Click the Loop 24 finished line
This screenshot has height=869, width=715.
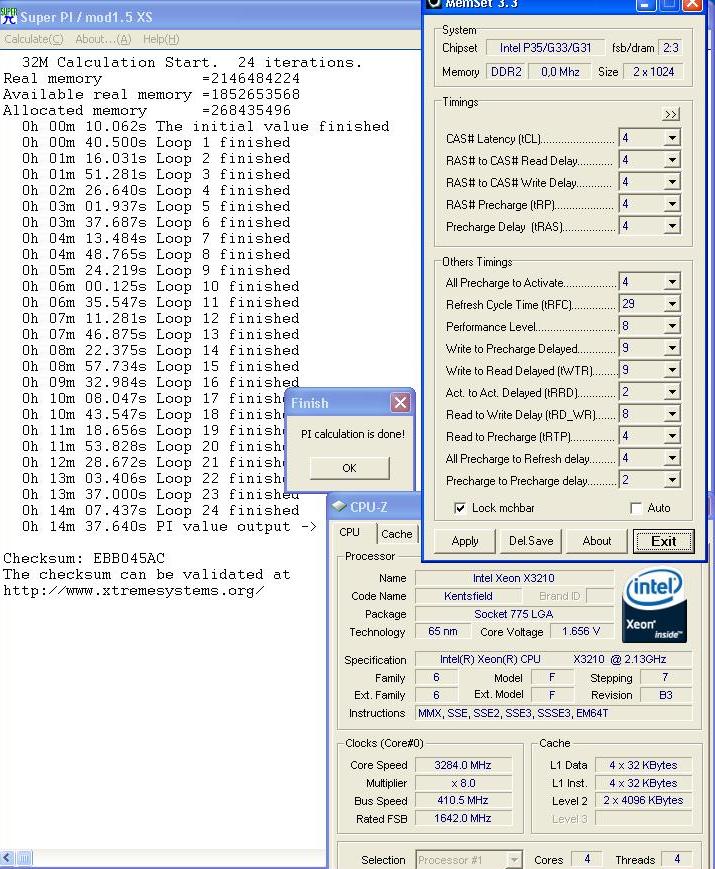pos(161,510)
